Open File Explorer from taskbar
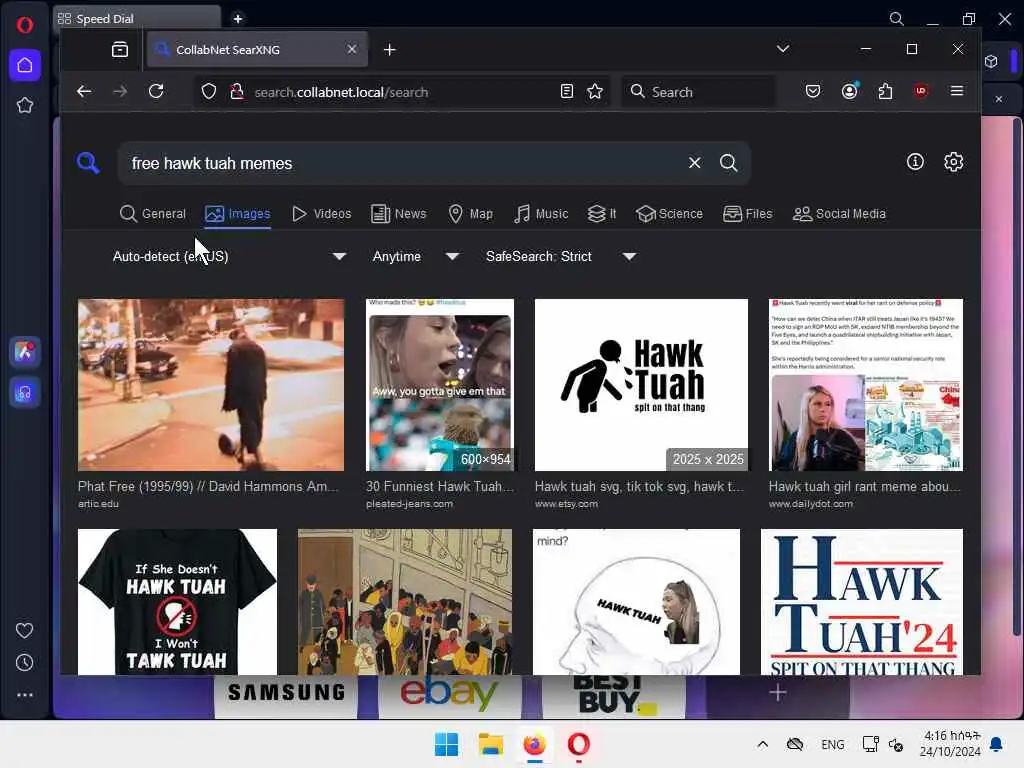 coord(490,744)
